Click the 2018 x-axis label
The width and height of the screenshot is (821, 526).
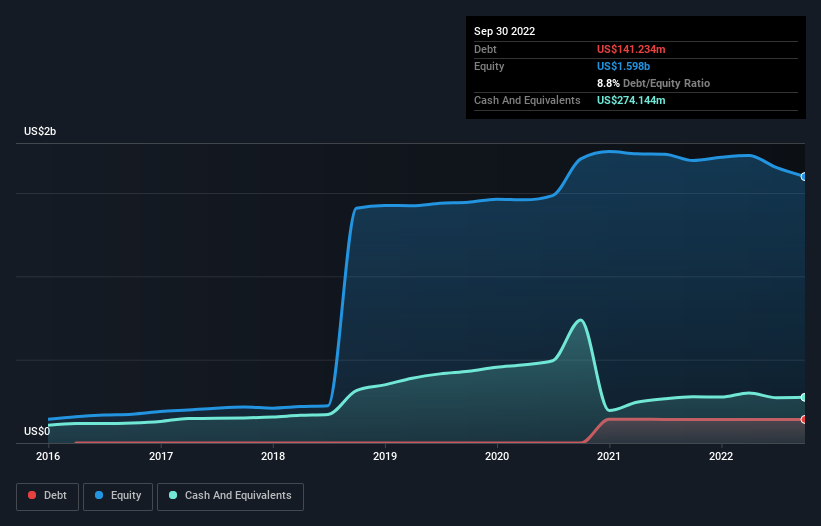[273, 456]
